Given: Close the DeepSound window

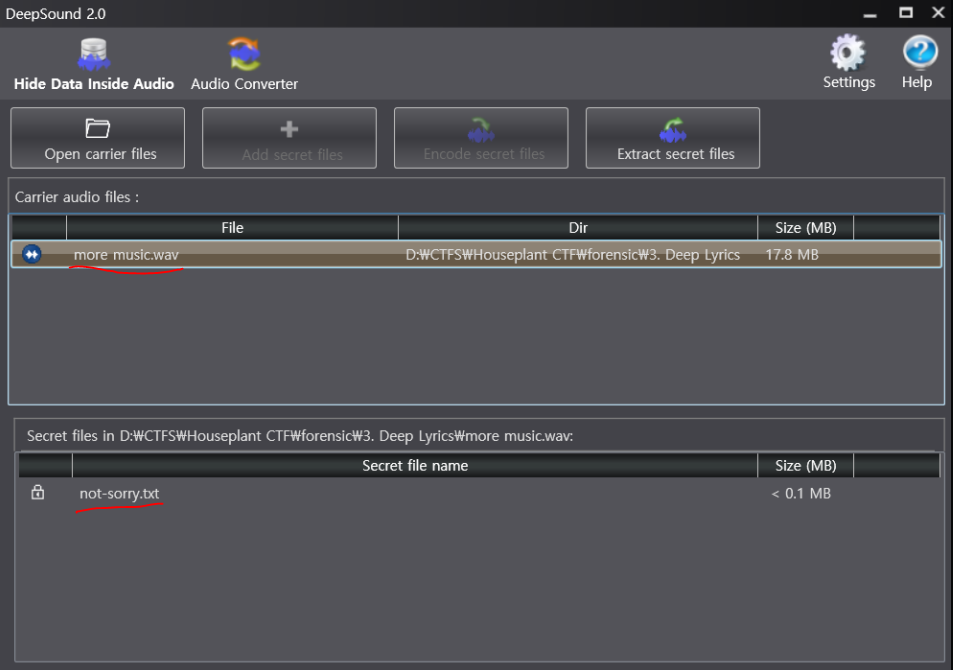Looking at the screenshot, I should pyautogui.click(x=938, y=13).
